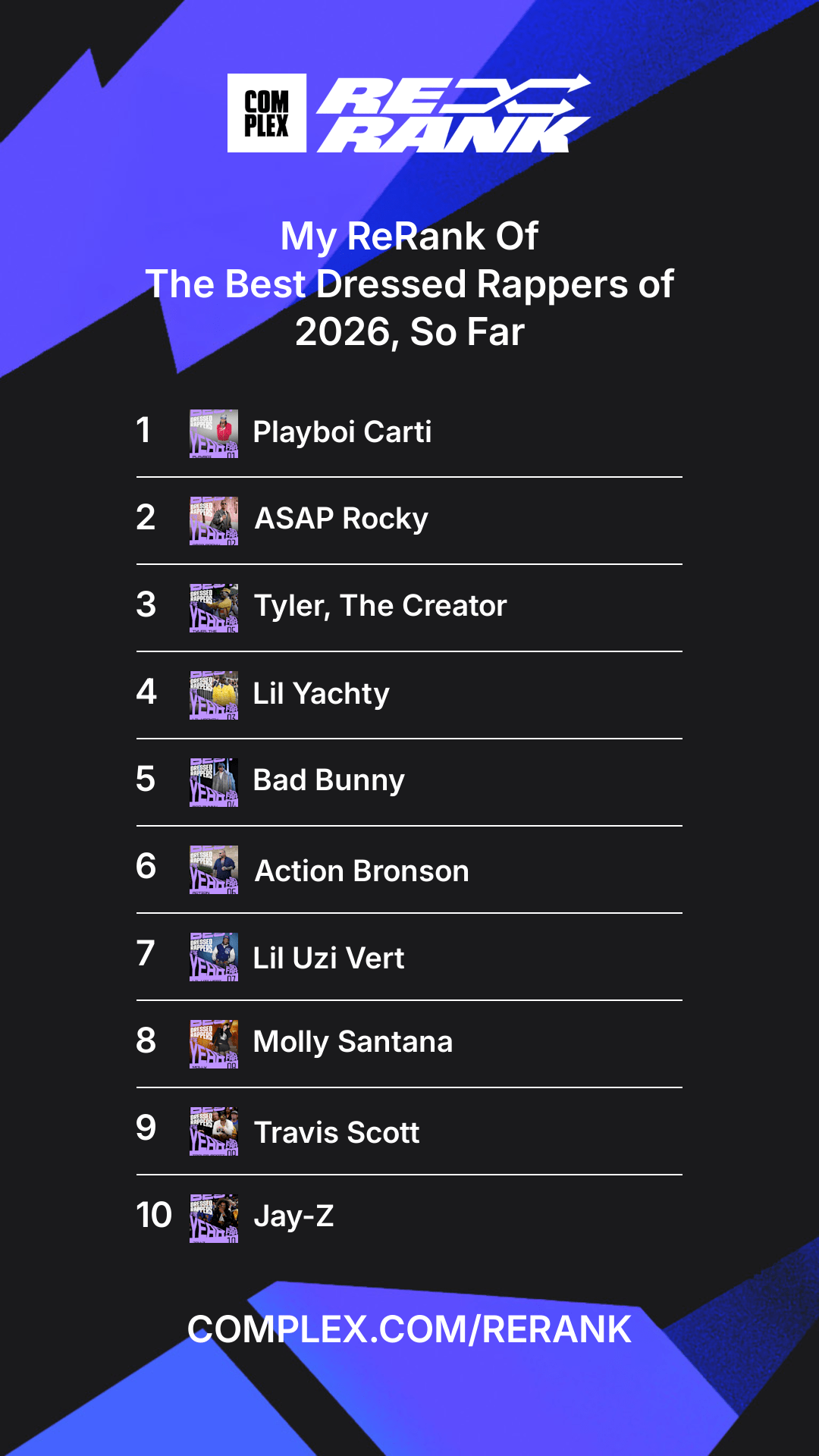Click the Lil Uzi Vert name

[x=328, y=958]
